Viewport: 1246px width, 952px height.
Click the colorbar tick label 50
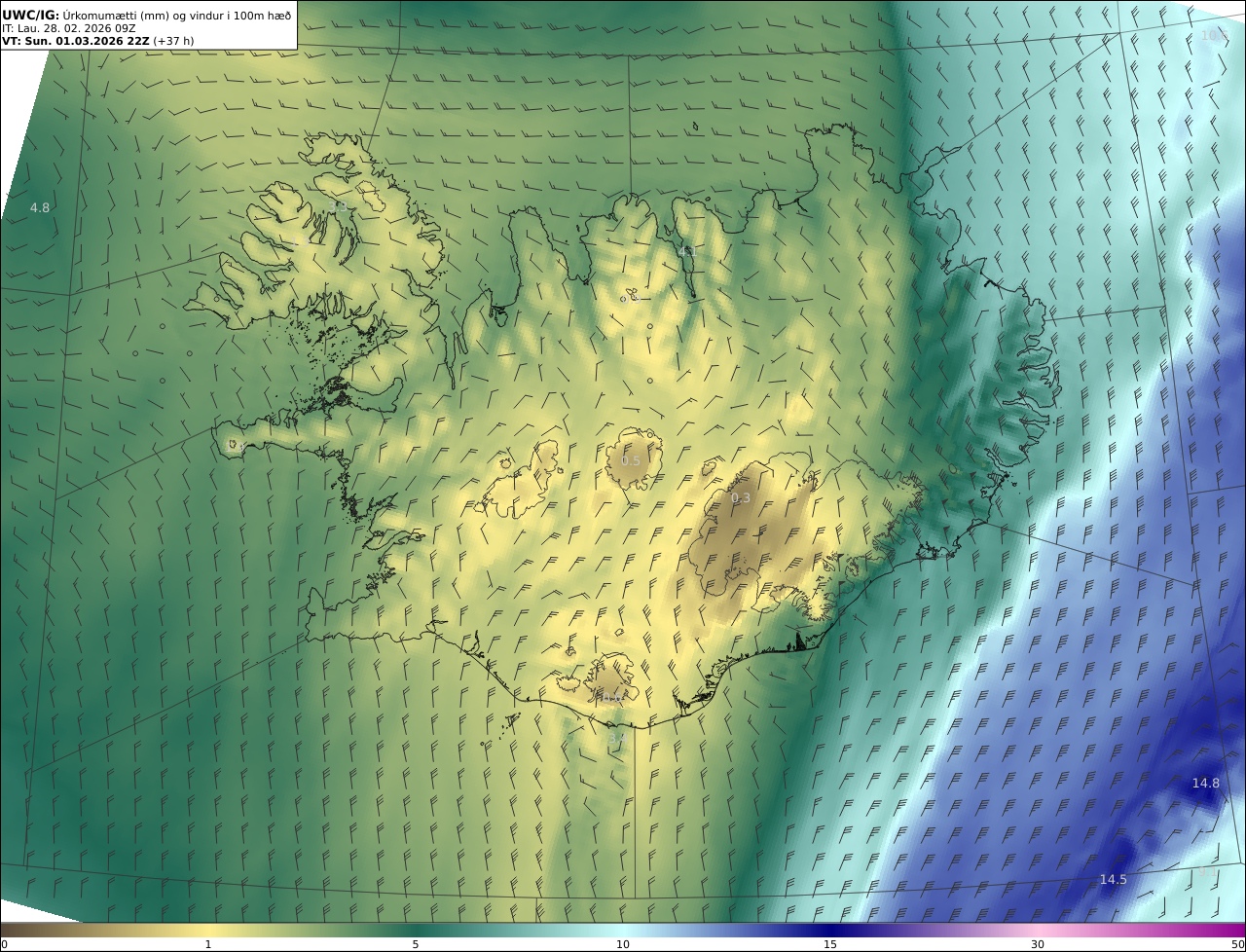click(x=1238, y=944)
